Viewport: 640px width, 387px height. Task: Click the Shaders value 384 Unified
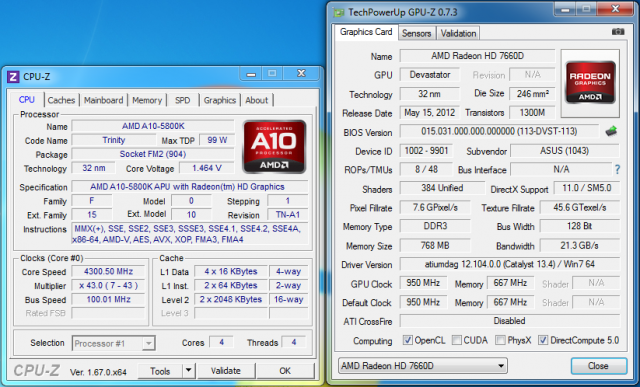coord(442,188)
